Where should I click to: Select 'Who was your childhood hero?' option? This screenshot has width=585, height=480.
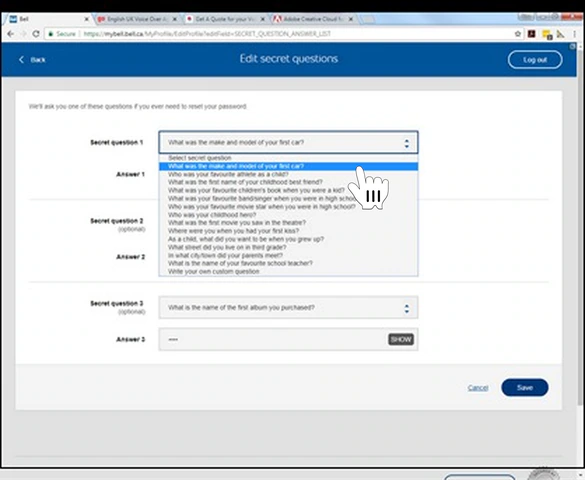288,215
